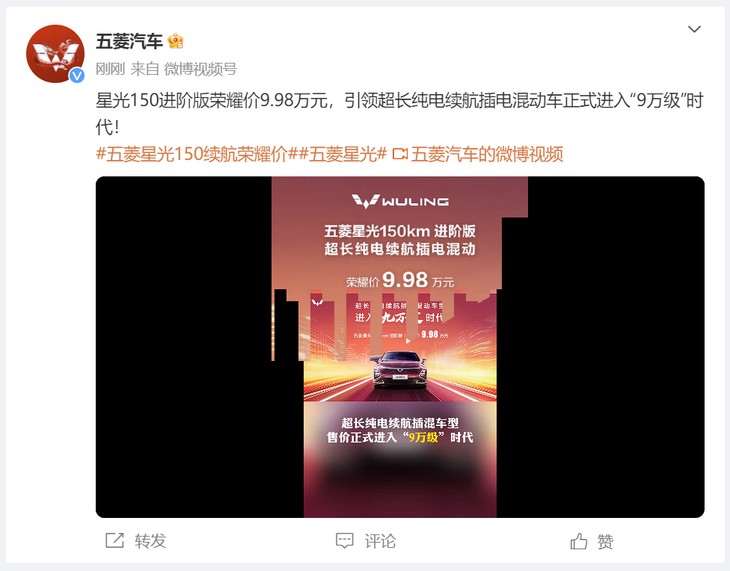This screenshot has width=730, height=571.
Task: Select the 转发 text label
Action: coord(150,541)
